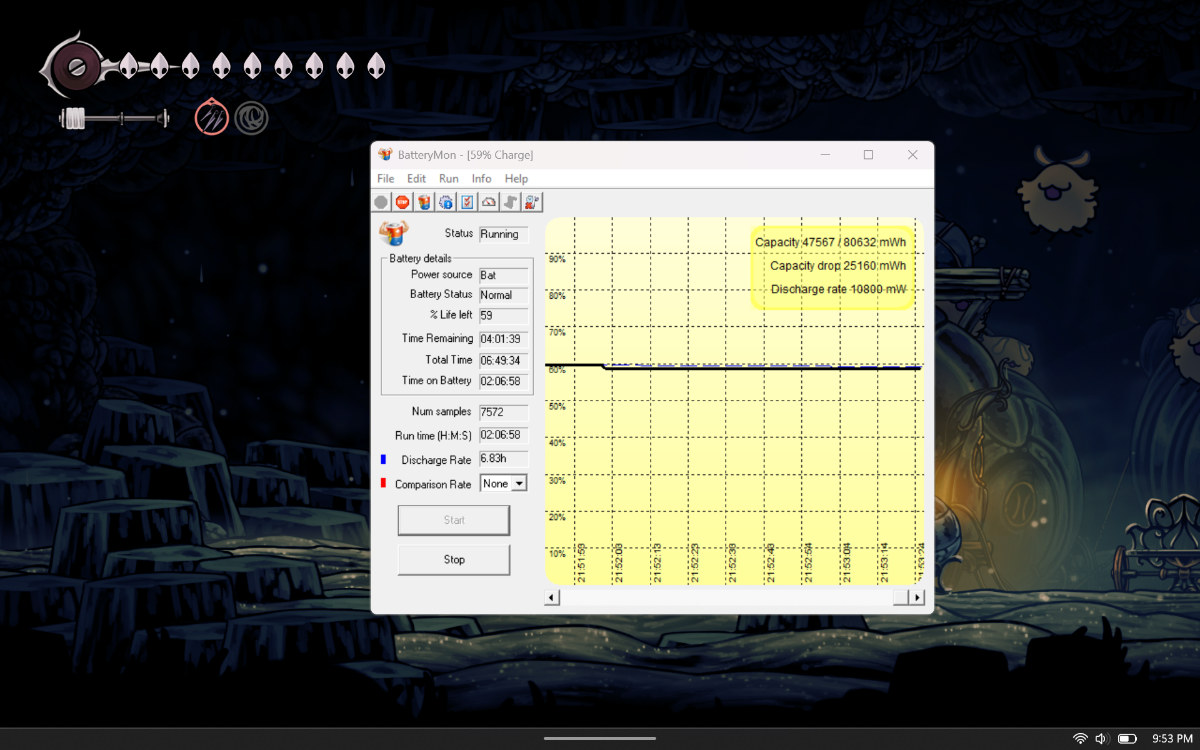Image resolution: width=1200 pixels, height=750 pixels.
Task: Click the greyed-out octagon start toolbar icon
Action: [381, 202]
